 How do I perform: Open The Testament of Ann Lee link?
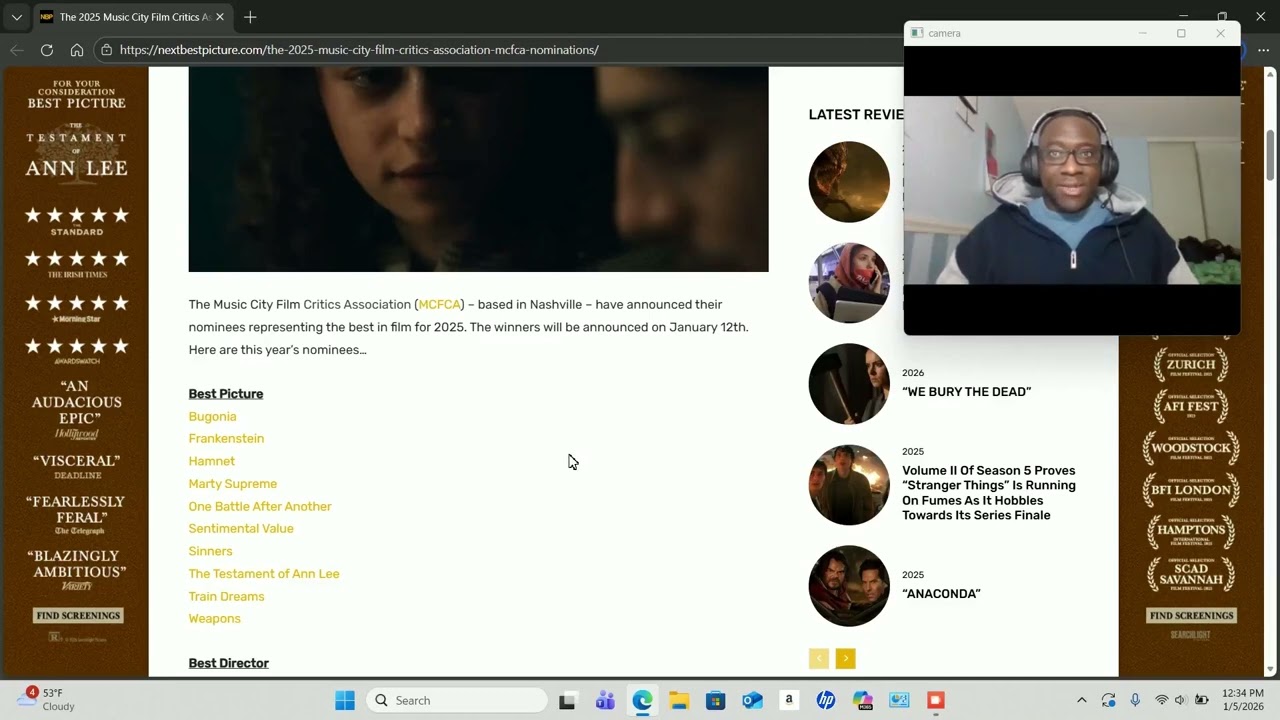[x=264, y=574]
